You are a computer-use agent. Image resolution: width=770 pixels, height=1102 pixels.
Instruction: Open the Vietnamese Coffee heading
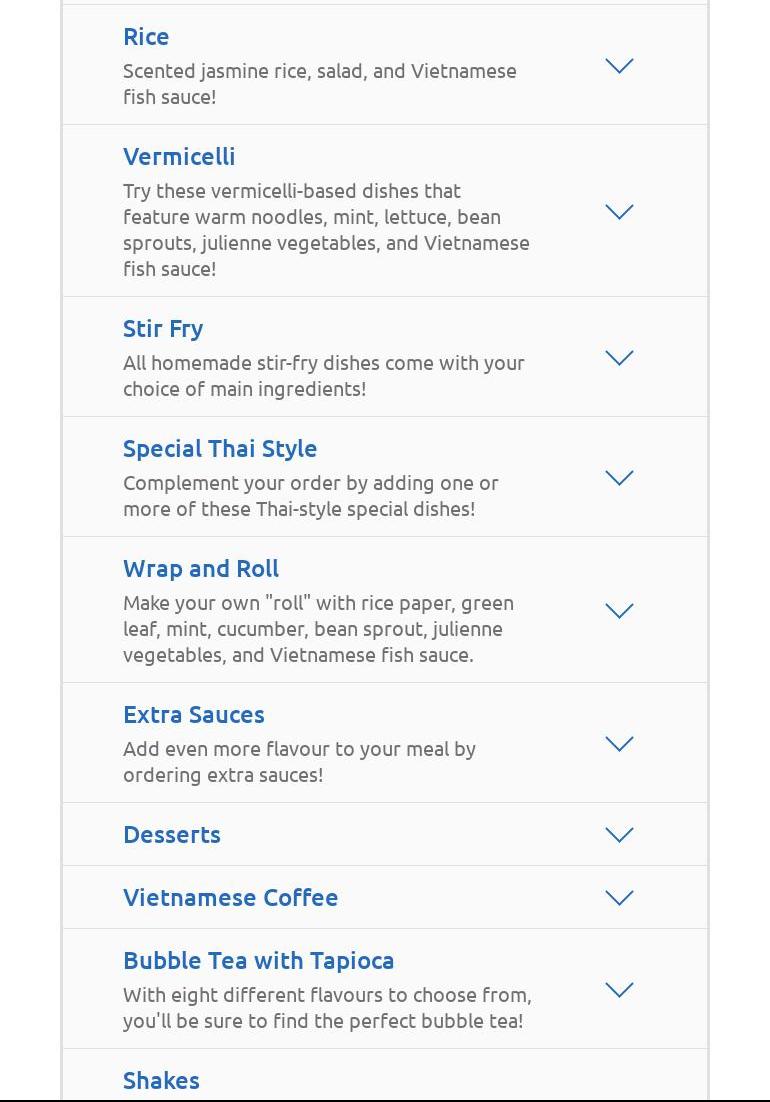[x=230, y=898]
